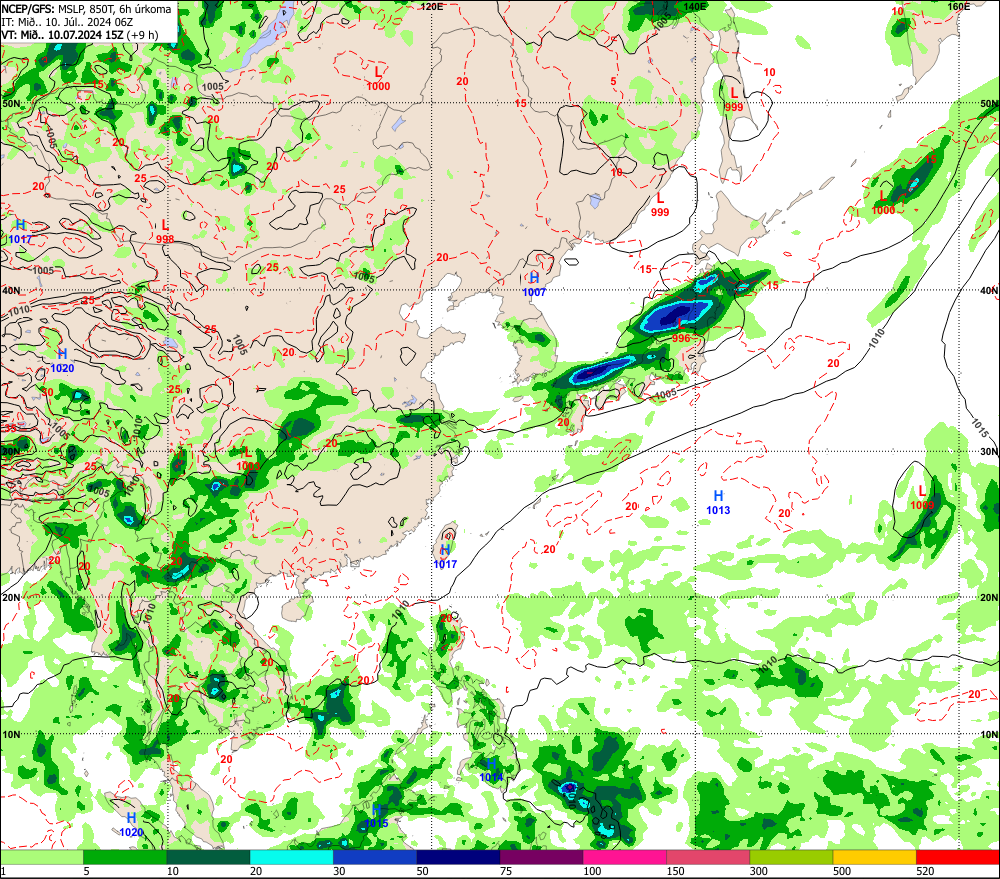Click the '160E' longitude label

(959, 6)
